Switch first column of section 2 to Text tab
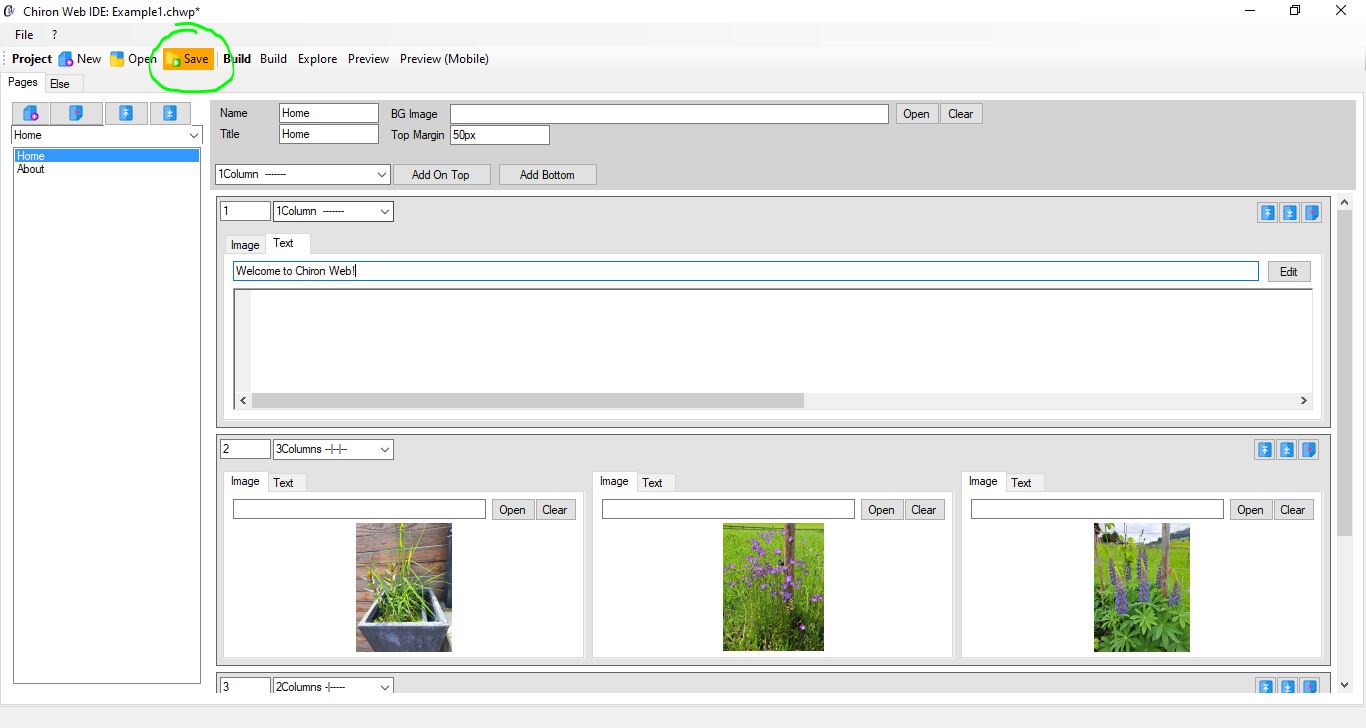This screenshot has height=728, width=1366. pyautogui.click(x=284, y=482)
